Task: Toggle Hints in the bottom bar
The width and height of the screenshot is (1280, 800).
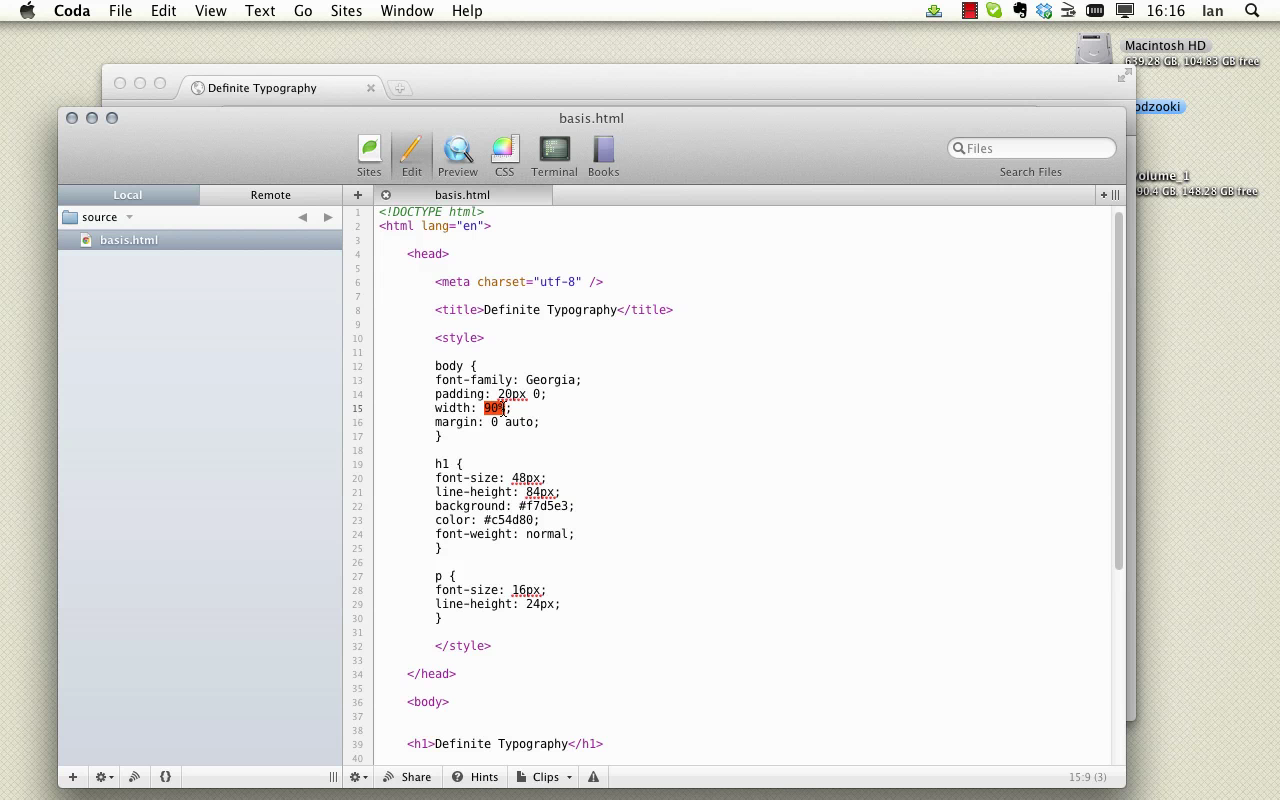Action: (475, 777)
